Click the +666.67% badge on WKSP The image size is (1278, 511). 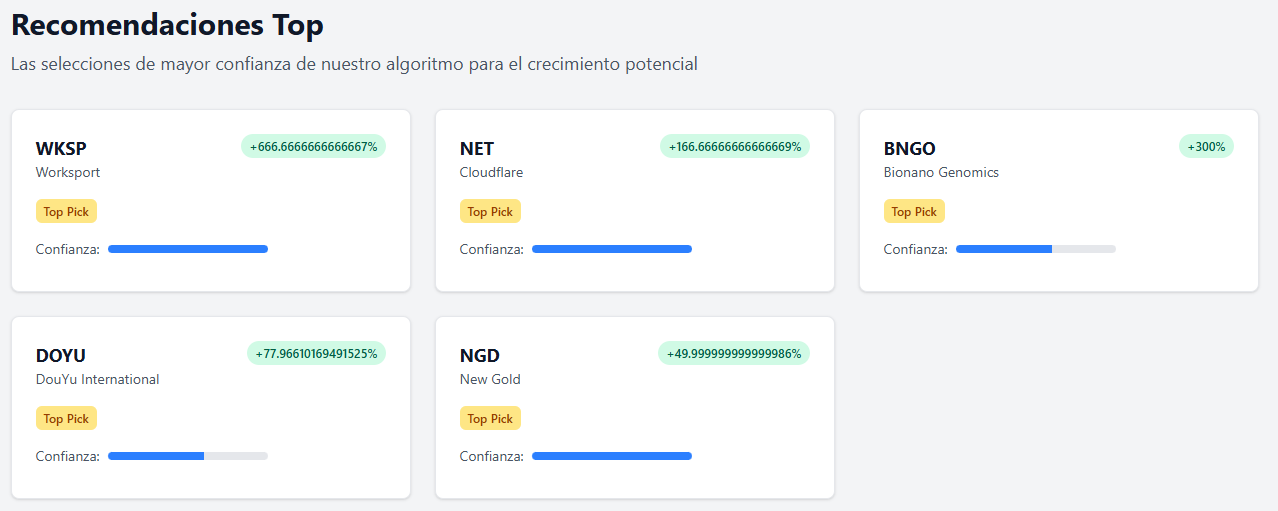313,146
